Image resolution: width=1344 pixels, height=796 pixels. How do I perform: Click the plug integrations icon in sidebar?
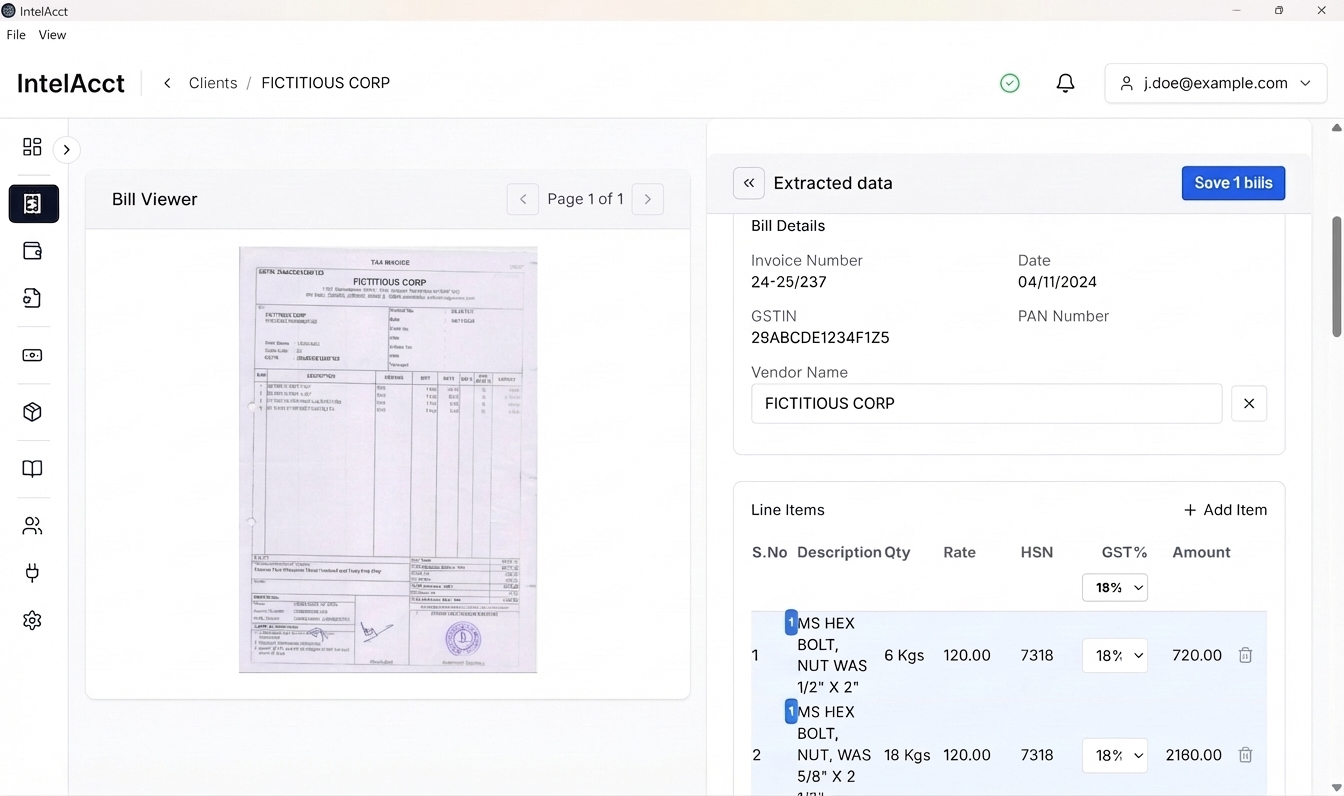pos(32,573)
